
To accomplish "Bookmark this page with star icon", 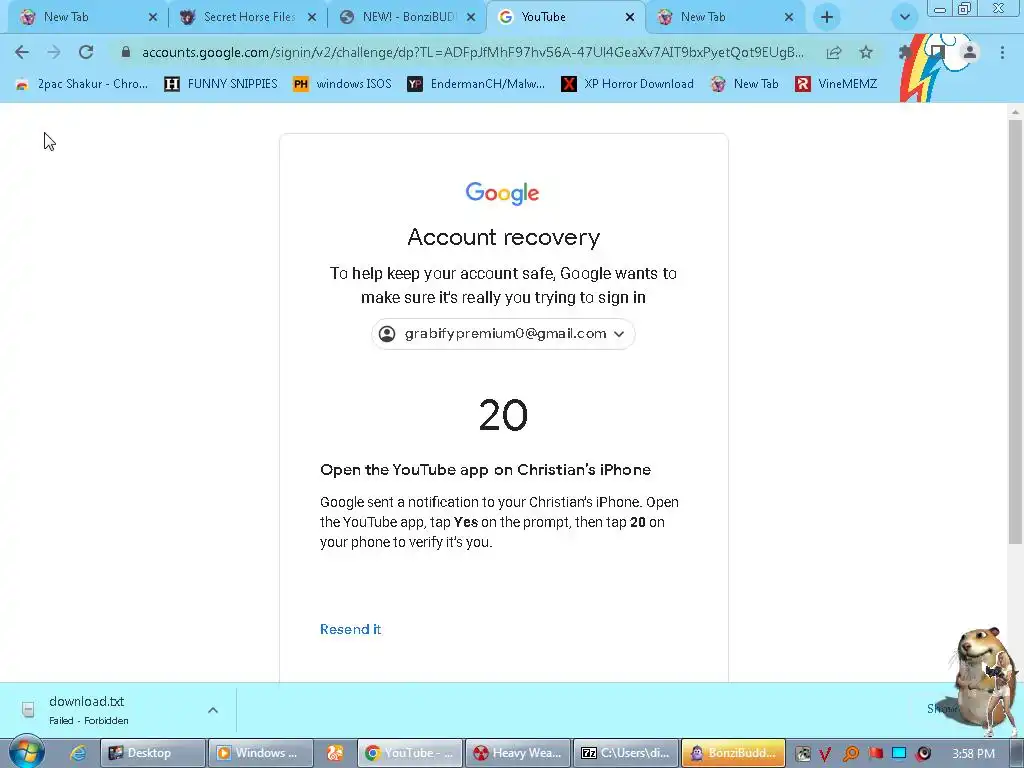I will (x=866, y=52).
